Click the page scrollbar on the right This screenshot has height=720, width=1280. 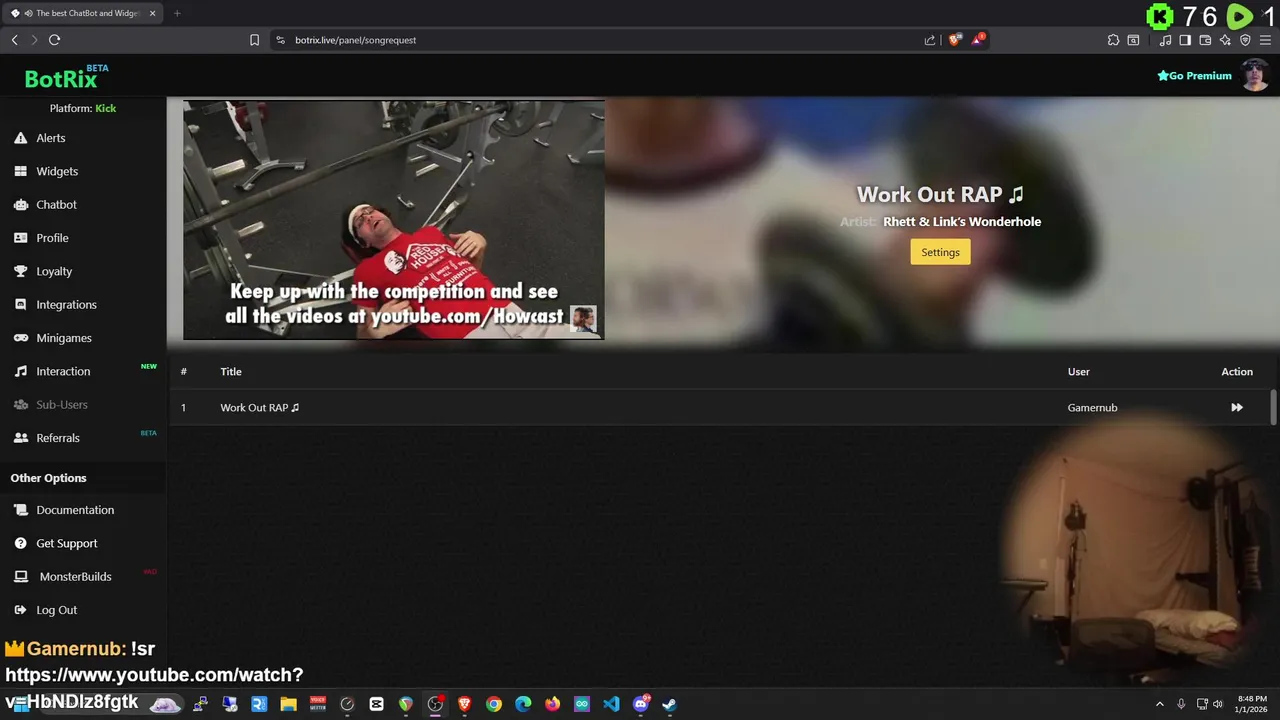tap(1274, 407)
